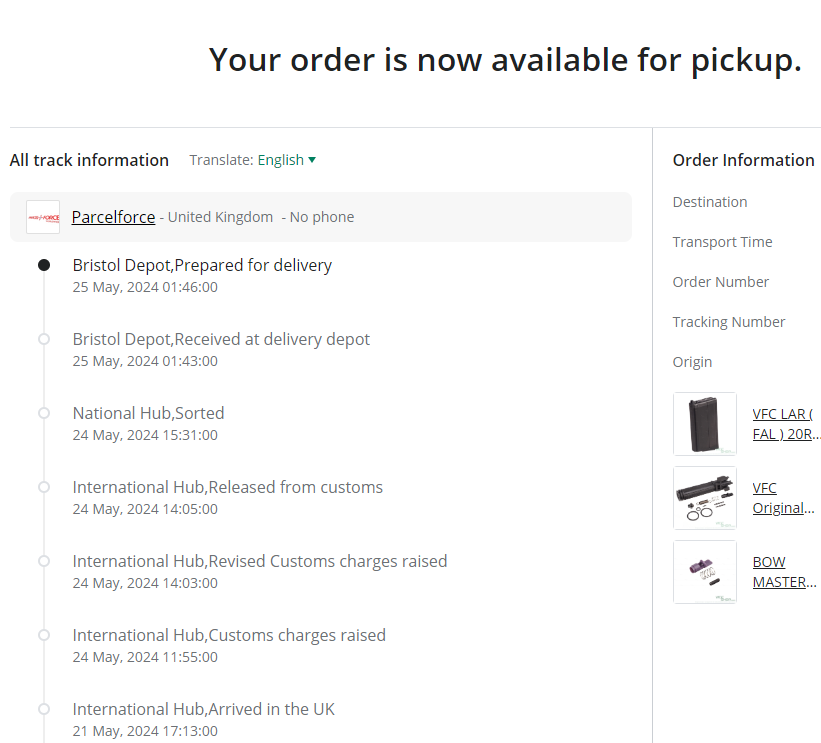Click the National Hub Sorted timeline marker
The image size is (821, 743).
(43, 413)
